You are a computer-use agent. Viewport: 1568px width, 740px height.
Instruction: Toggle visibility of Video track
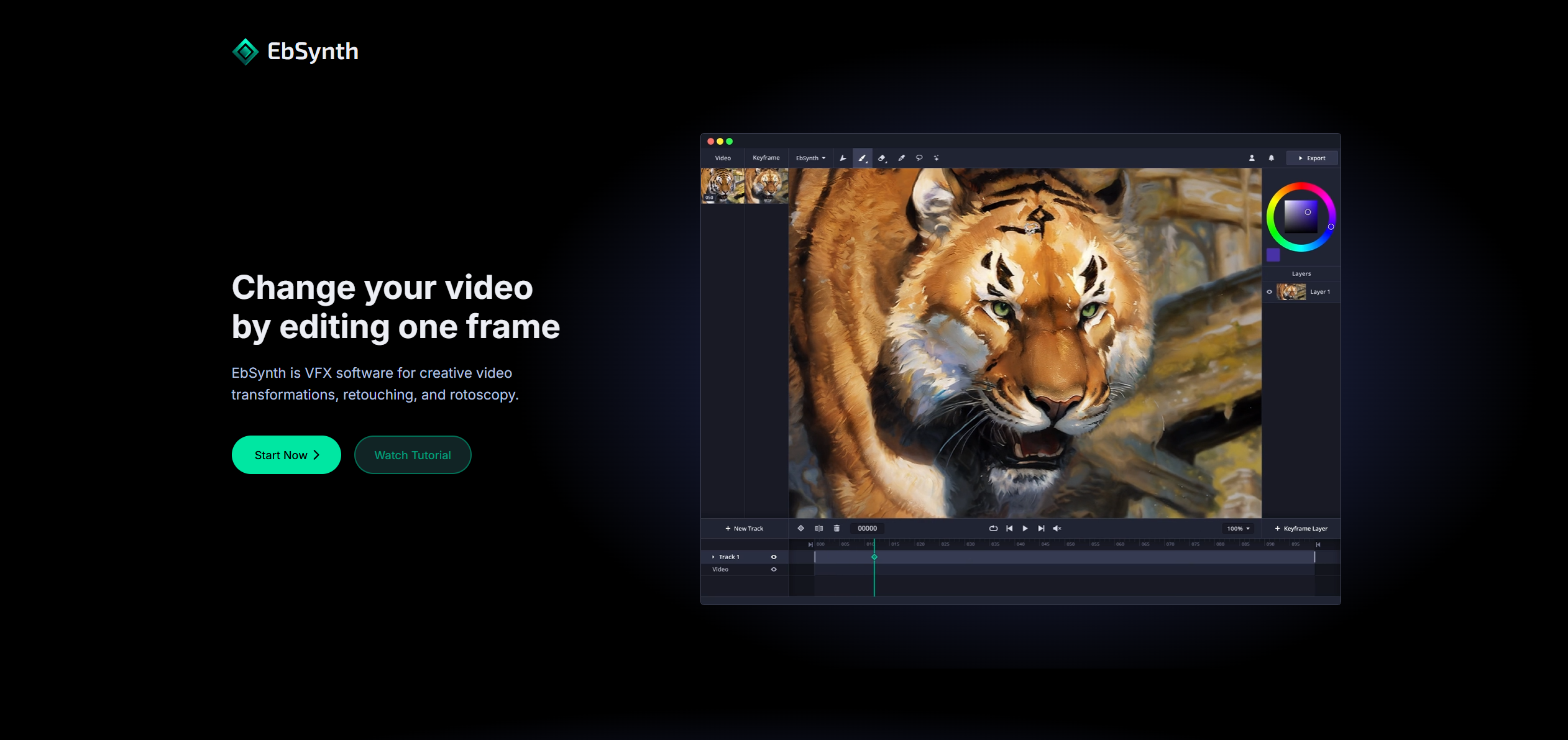[774, 570]
